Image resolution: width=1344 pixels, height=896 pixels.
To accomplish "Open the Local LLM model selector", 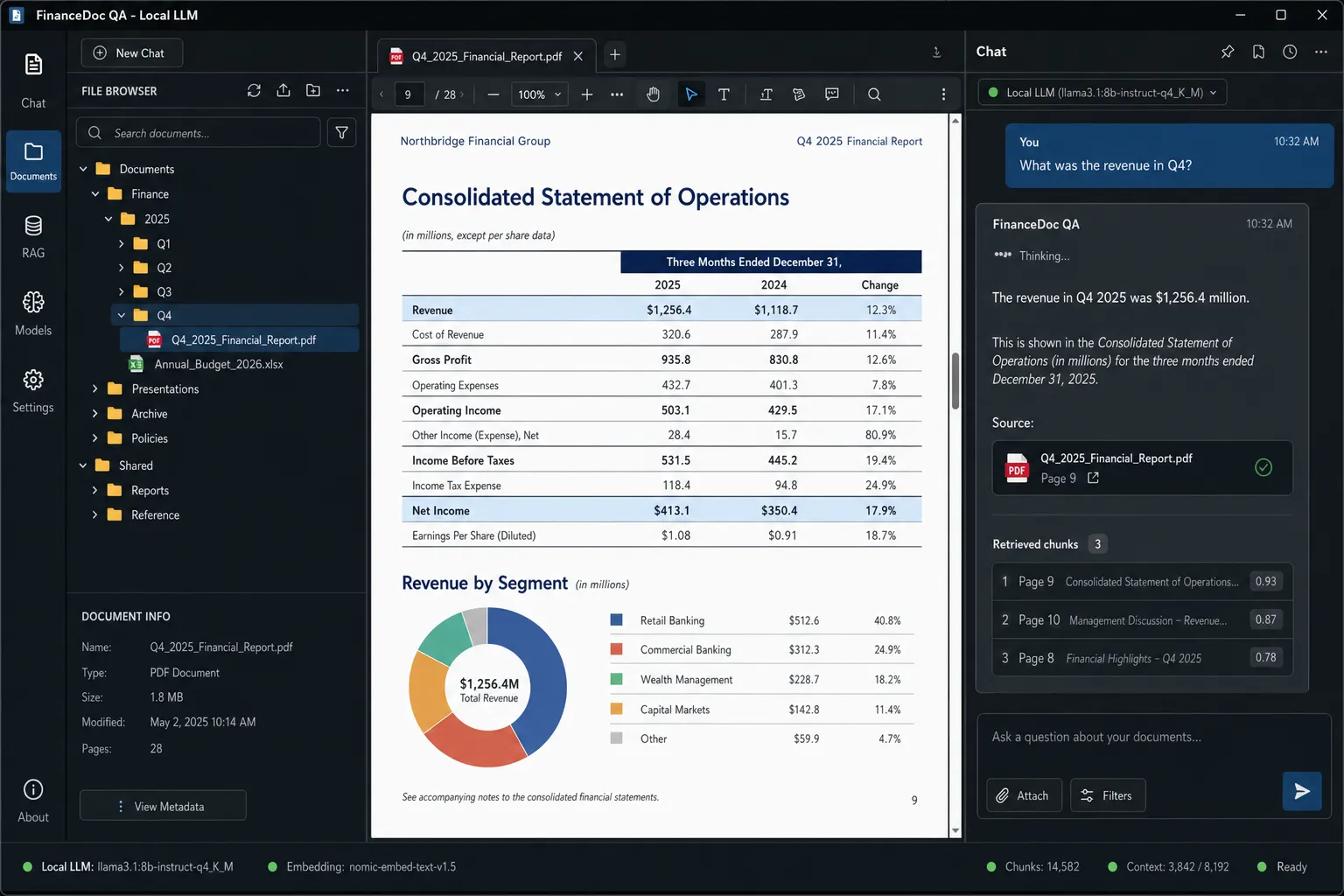I will [x=1101, y=92].
